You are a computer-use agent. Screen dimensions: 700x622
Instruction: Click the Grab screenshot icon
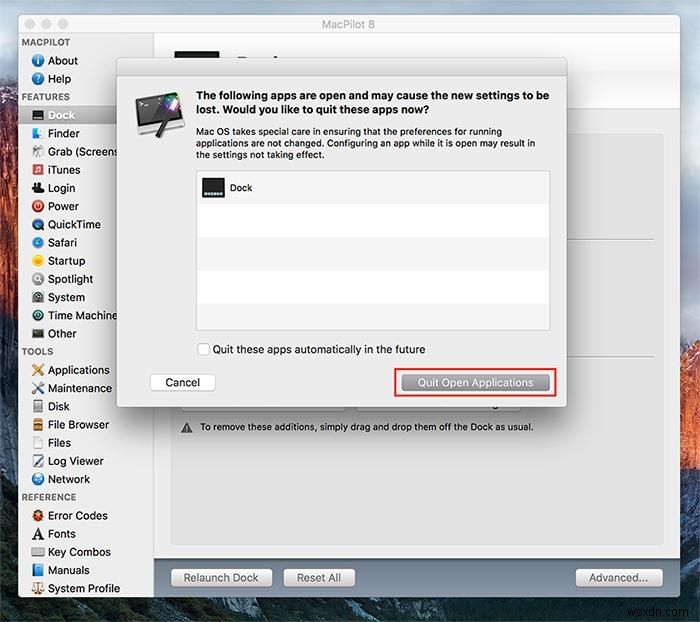point(38,151)
